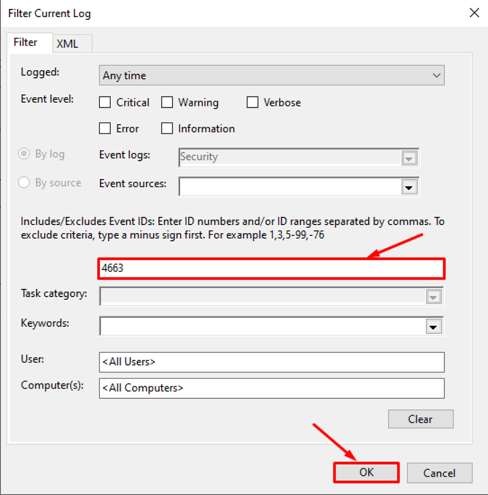The height and width of the screenshot is (495, 488).
Task: Expand the Event logs dropdown arrow
Action: coord(409,158)
